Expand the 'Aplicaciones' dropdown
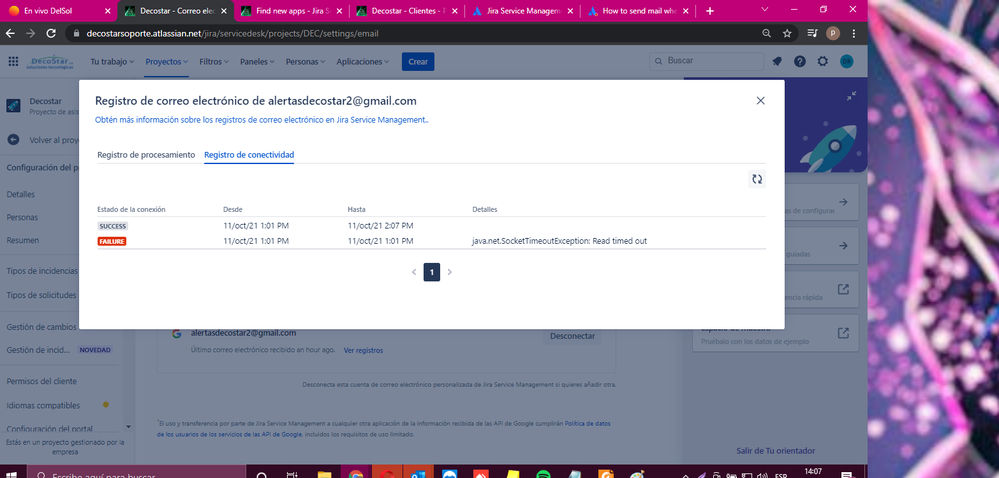This screenshot has height=478, width=999. (x=363, y=62)
